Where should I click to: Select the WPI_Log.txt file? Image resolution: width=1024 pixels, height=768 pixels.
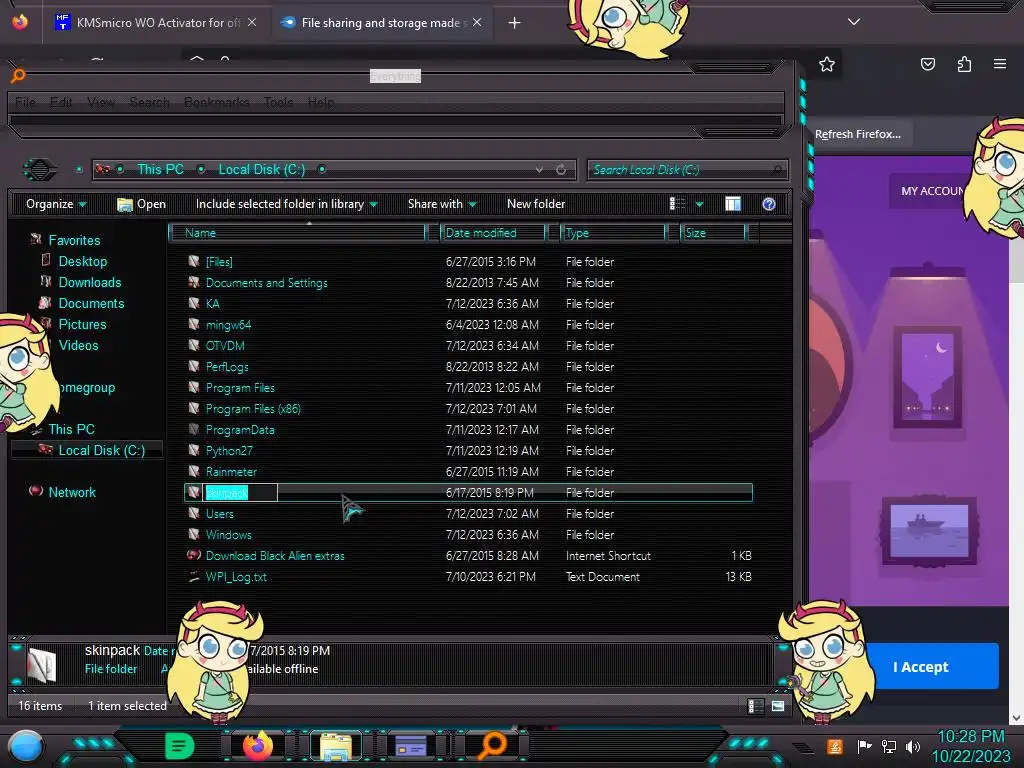[x=236, y=577]
